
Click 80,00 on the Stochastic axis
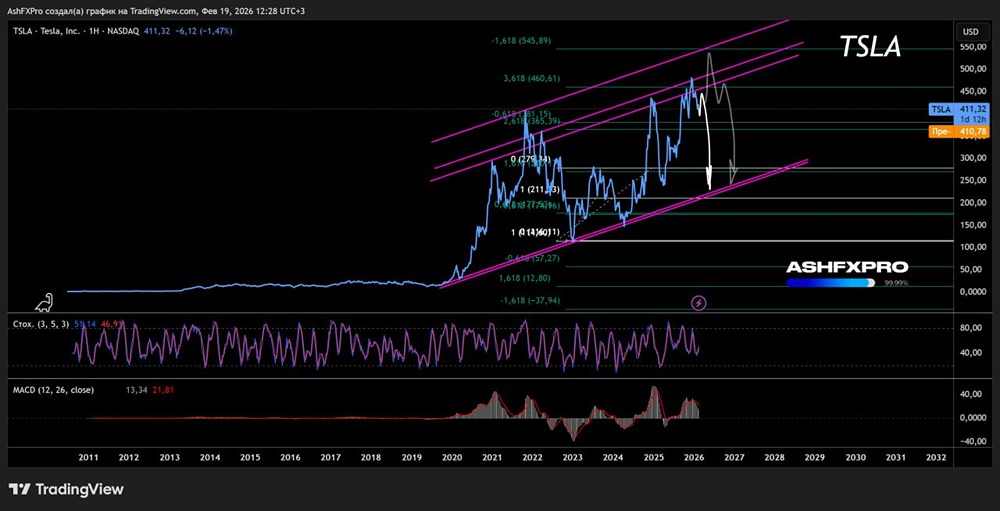tap(972, 328)
